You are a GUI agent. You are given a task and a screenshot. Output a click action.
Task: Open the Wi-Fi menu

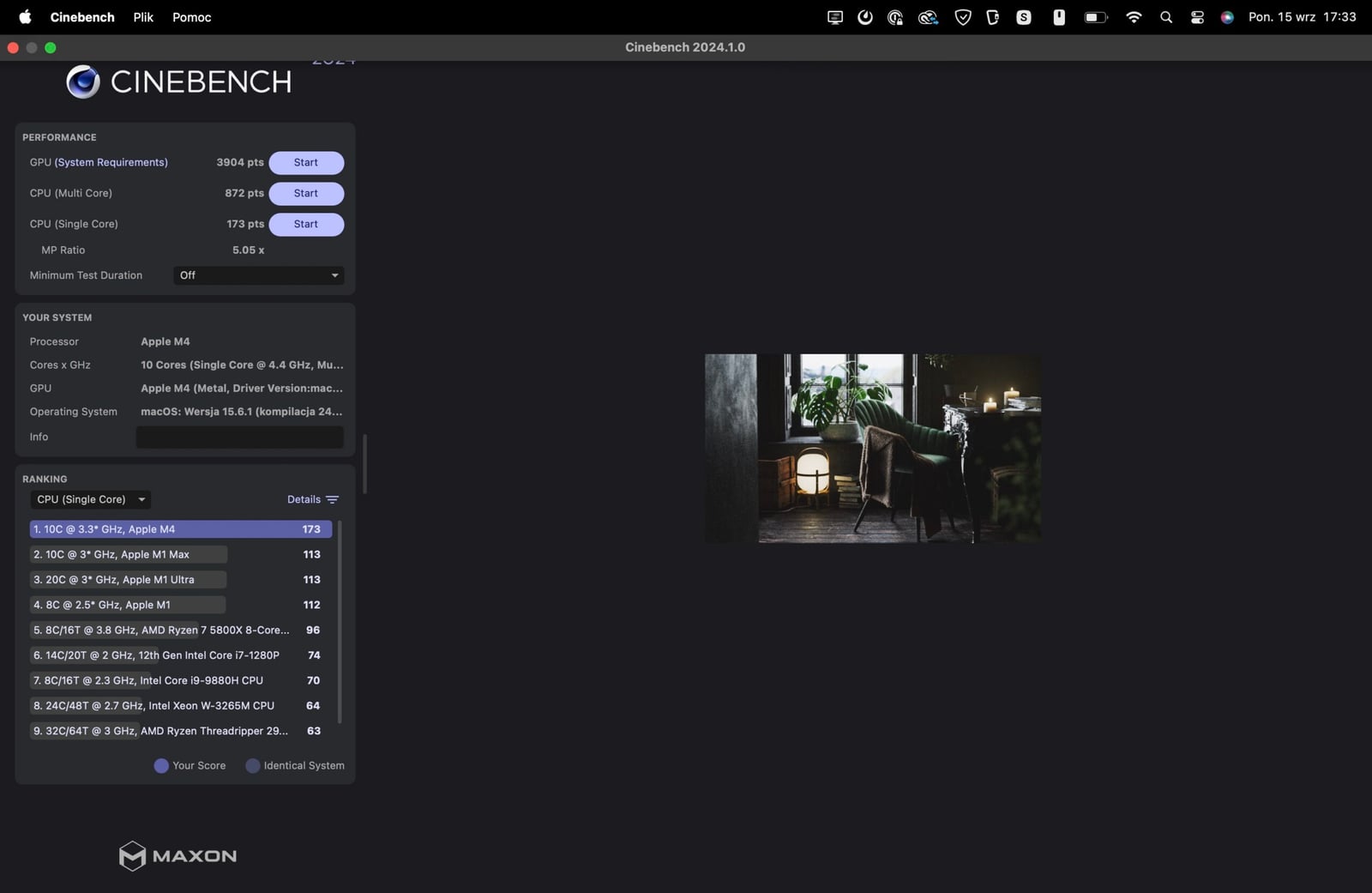(x=1134, y=17)
